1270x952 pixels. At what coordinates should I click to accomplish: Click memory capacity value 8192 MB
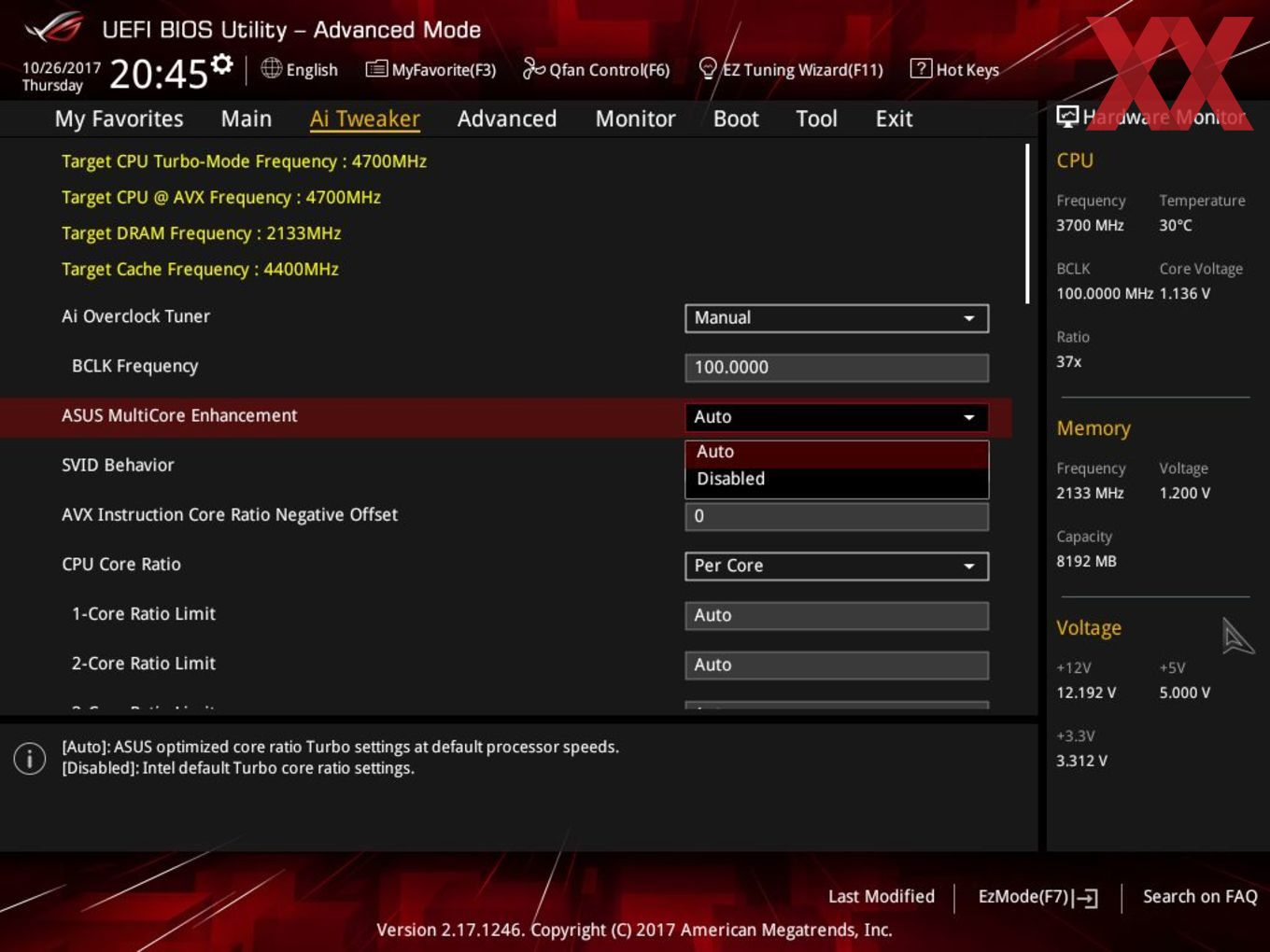[x=1086, y=561]
